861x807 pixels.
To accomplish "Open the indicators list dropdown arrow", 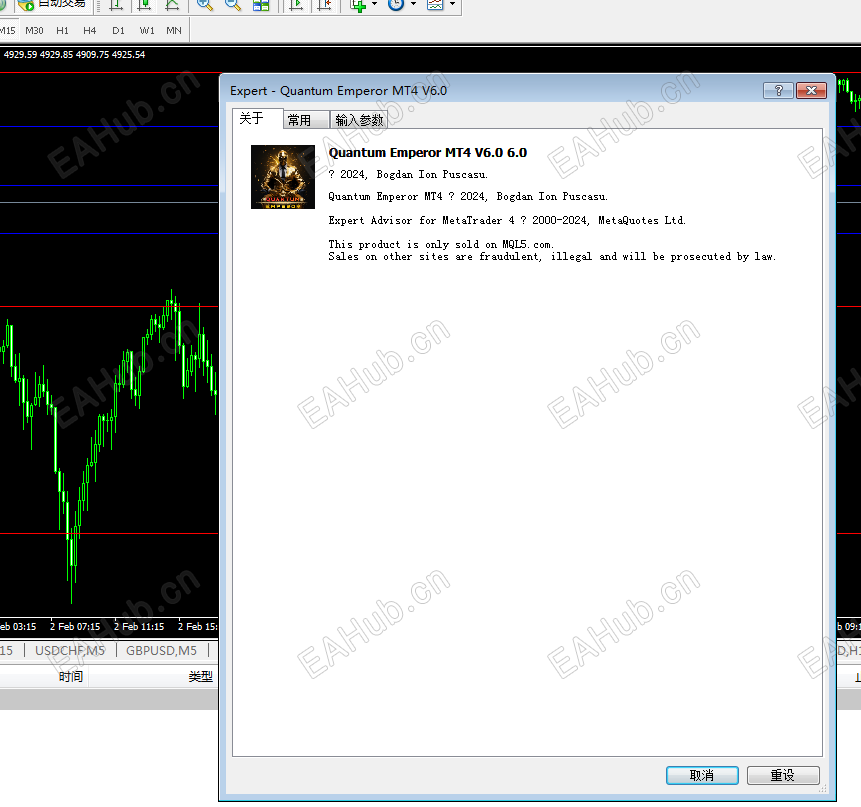I will [374, 4].
